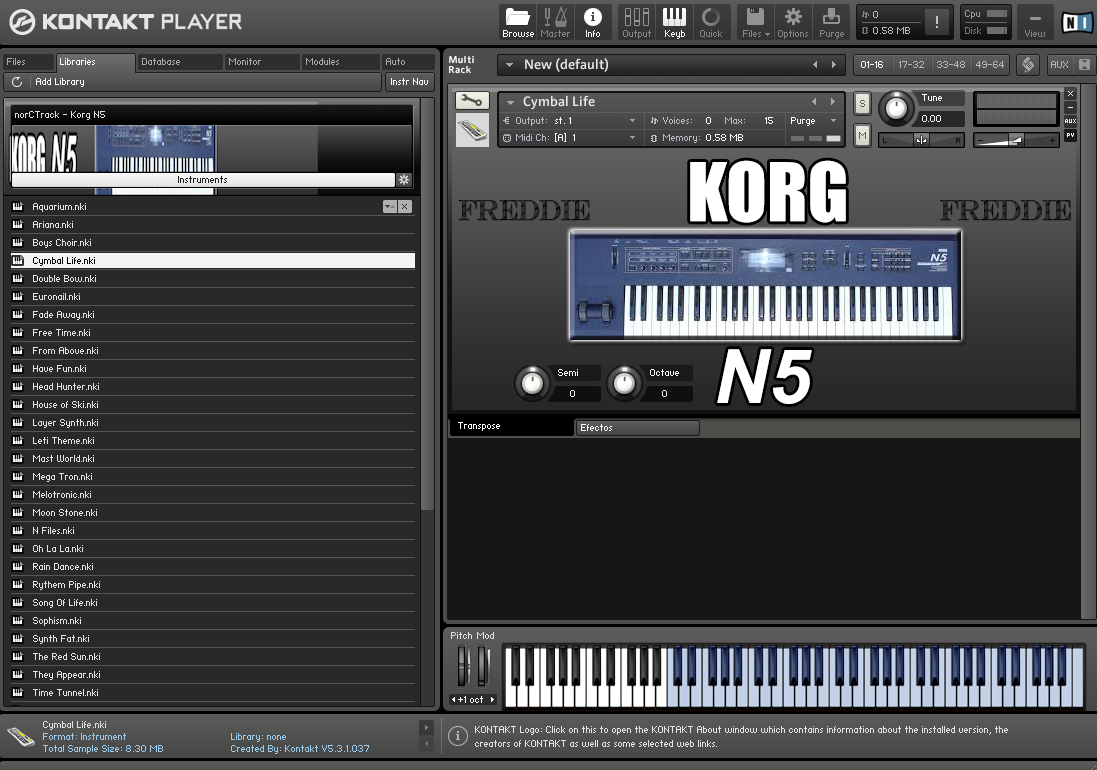1097x770 pixels.
Task: Open the Files menu
Action: [x=756, y=22]
